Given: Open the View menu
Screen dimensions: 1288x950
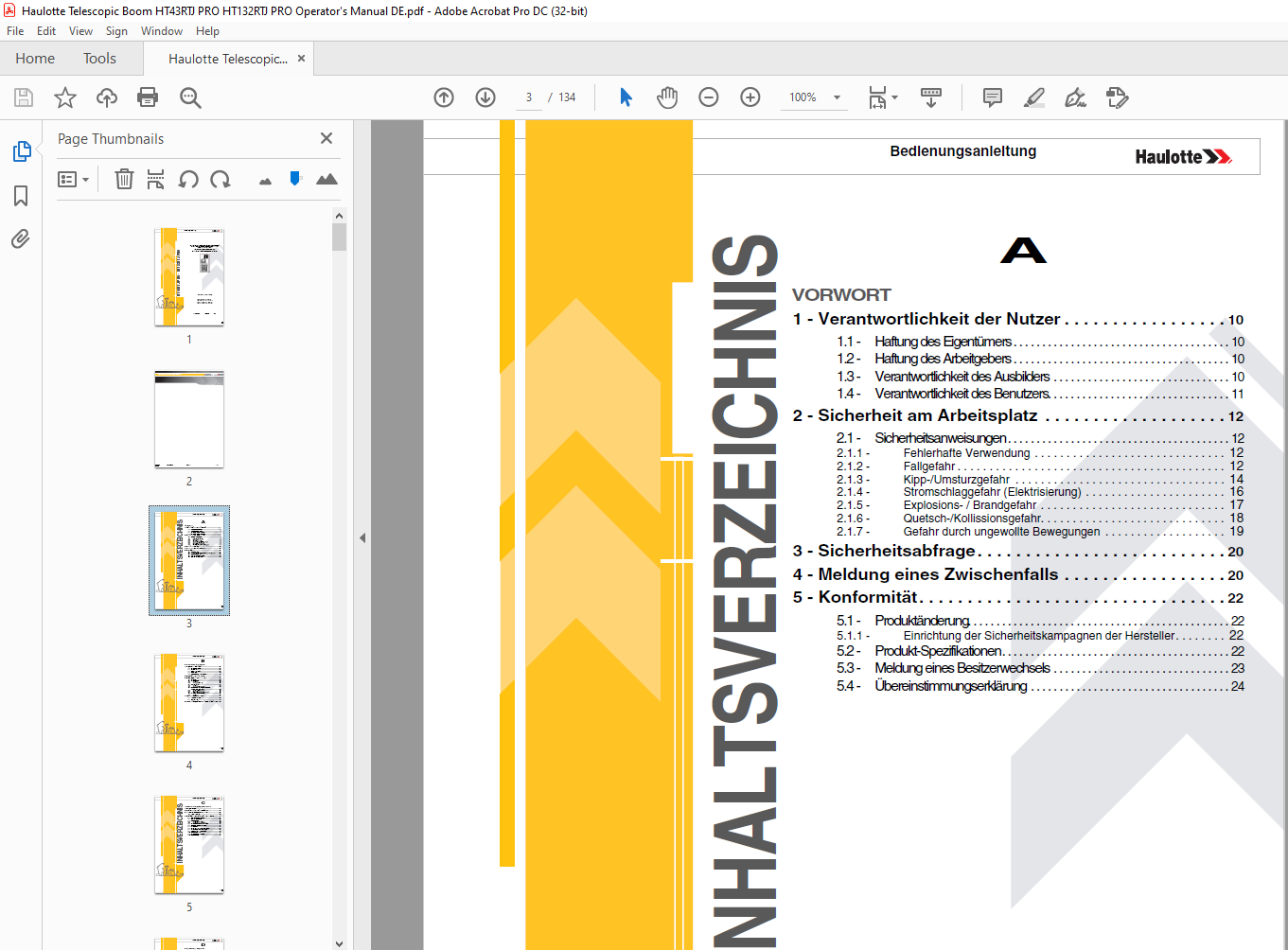Looking at the screenshot, I should click(x=80, y=31).
